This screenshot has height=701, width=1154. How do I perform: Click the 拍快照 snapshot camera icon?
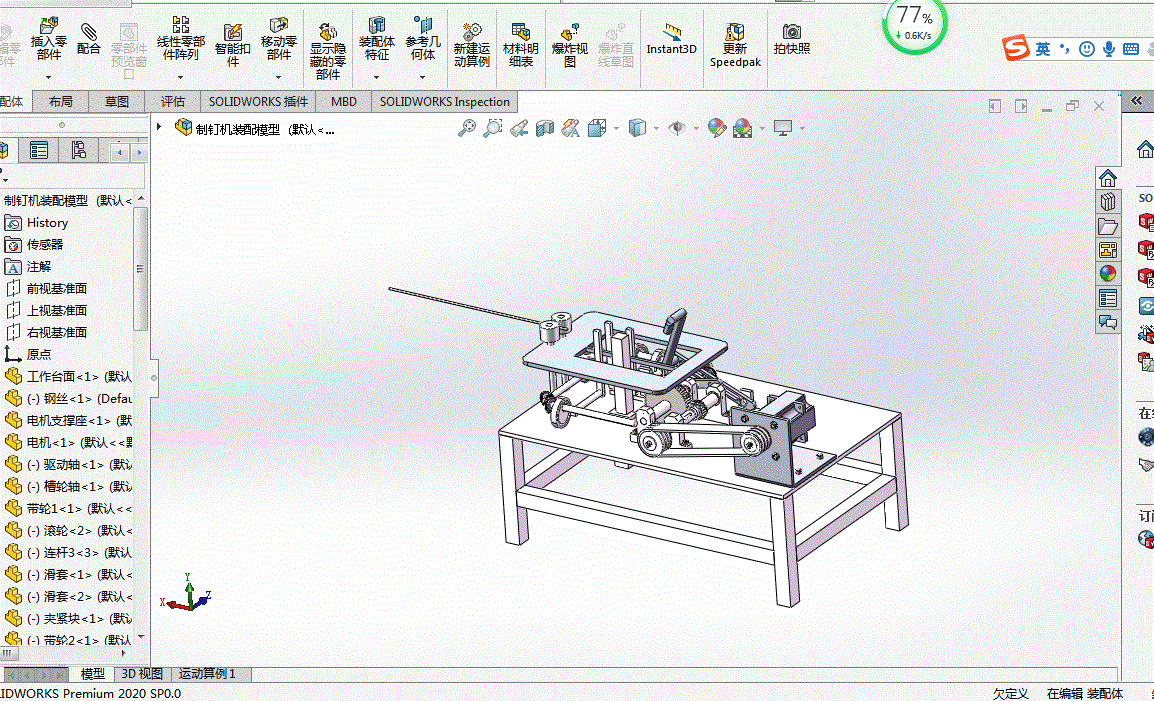pyautogui.click(x=792, y=32)
